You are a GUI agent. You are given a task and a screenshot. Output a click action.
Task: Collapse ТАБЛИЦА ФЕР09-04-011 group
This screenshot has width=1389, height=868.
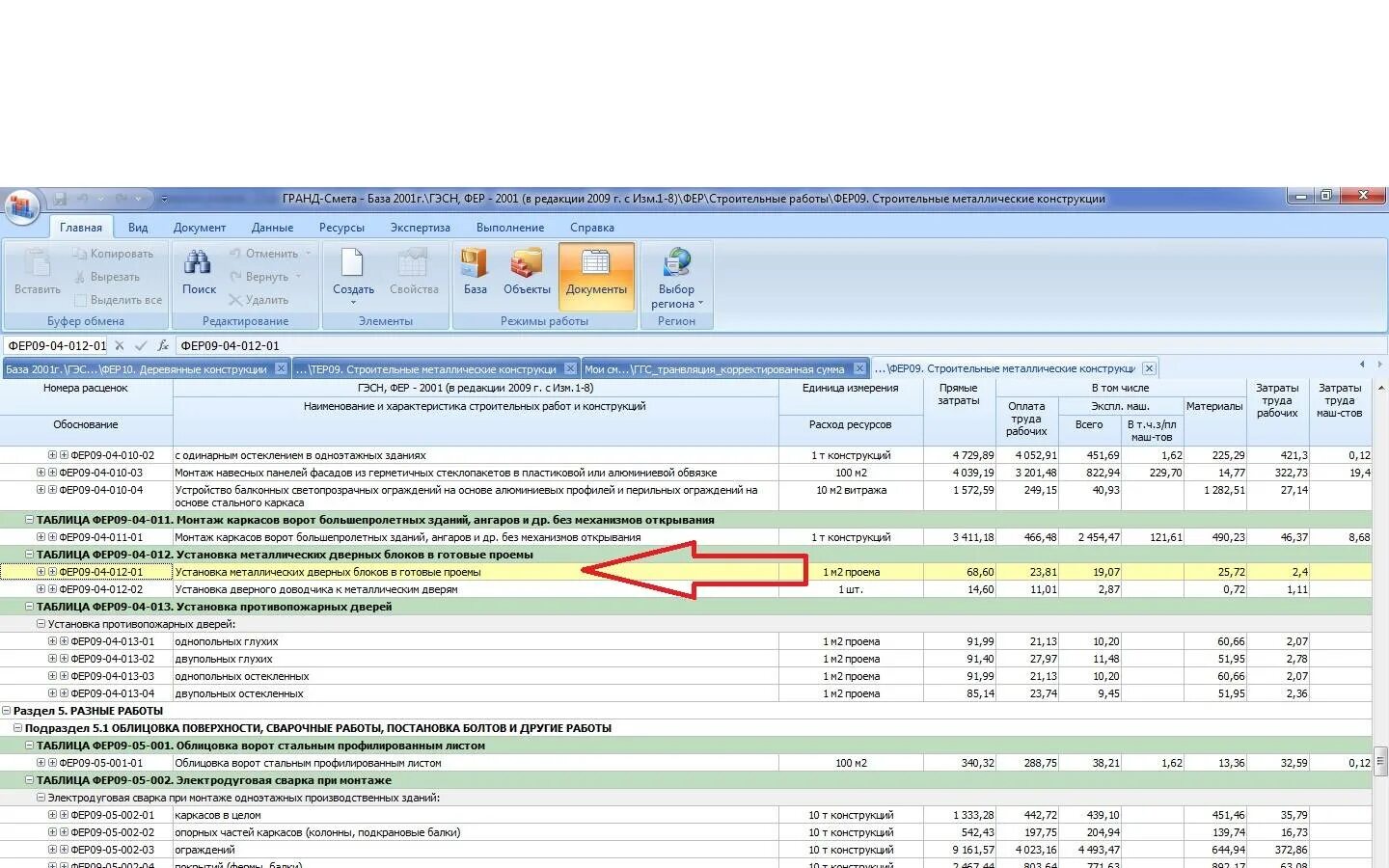29,520
